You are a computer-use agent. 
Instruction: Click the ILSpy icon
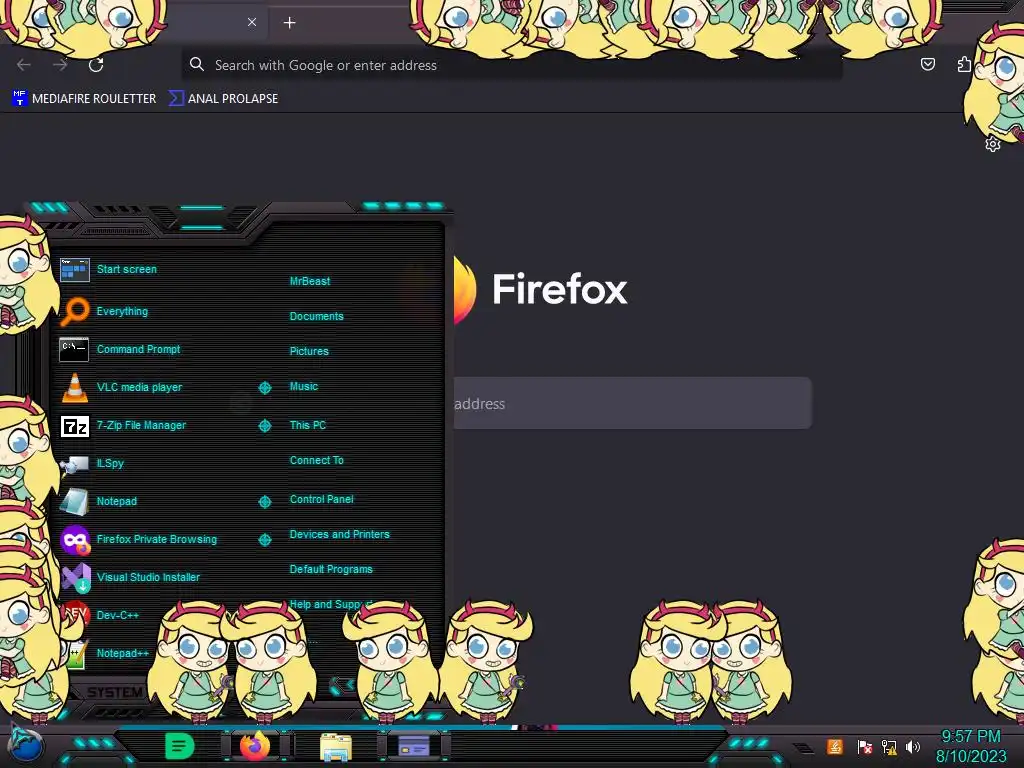tap(74, 464)
